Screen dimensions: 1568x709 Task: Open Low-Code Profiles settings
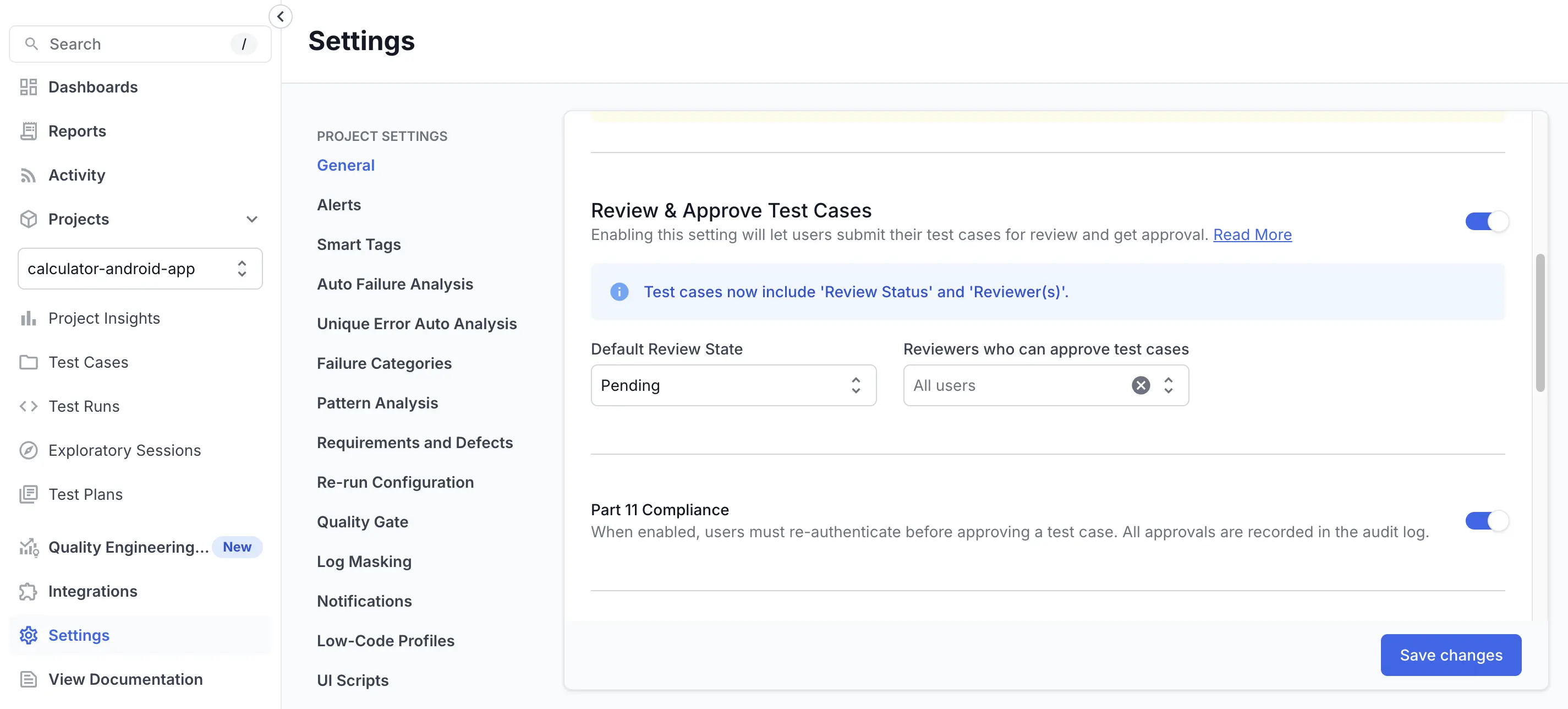(386, 640)
